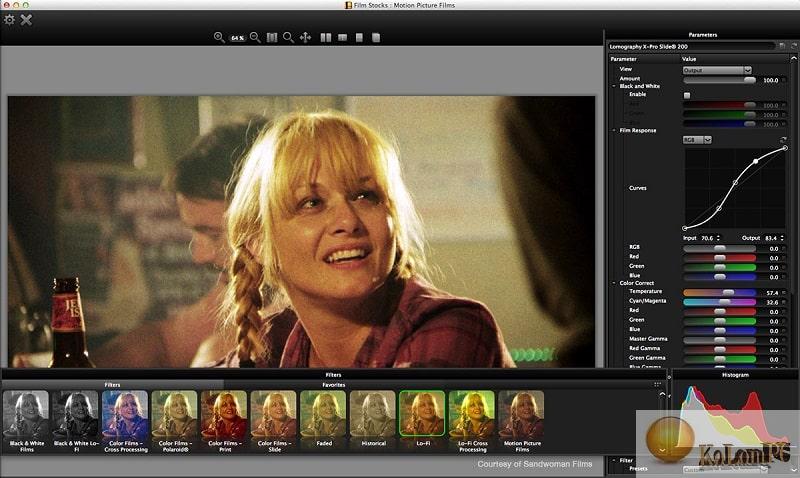This screenshot has height=478, width=800.
Task: Open the RGB curve channel dropdown
Action: coord(697,139)
